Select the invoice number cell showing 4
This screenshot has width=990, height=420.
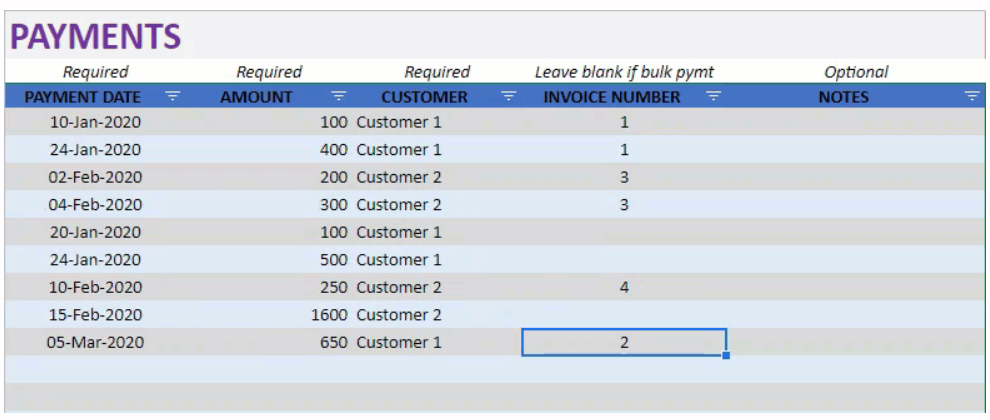(x=624, y=287)
